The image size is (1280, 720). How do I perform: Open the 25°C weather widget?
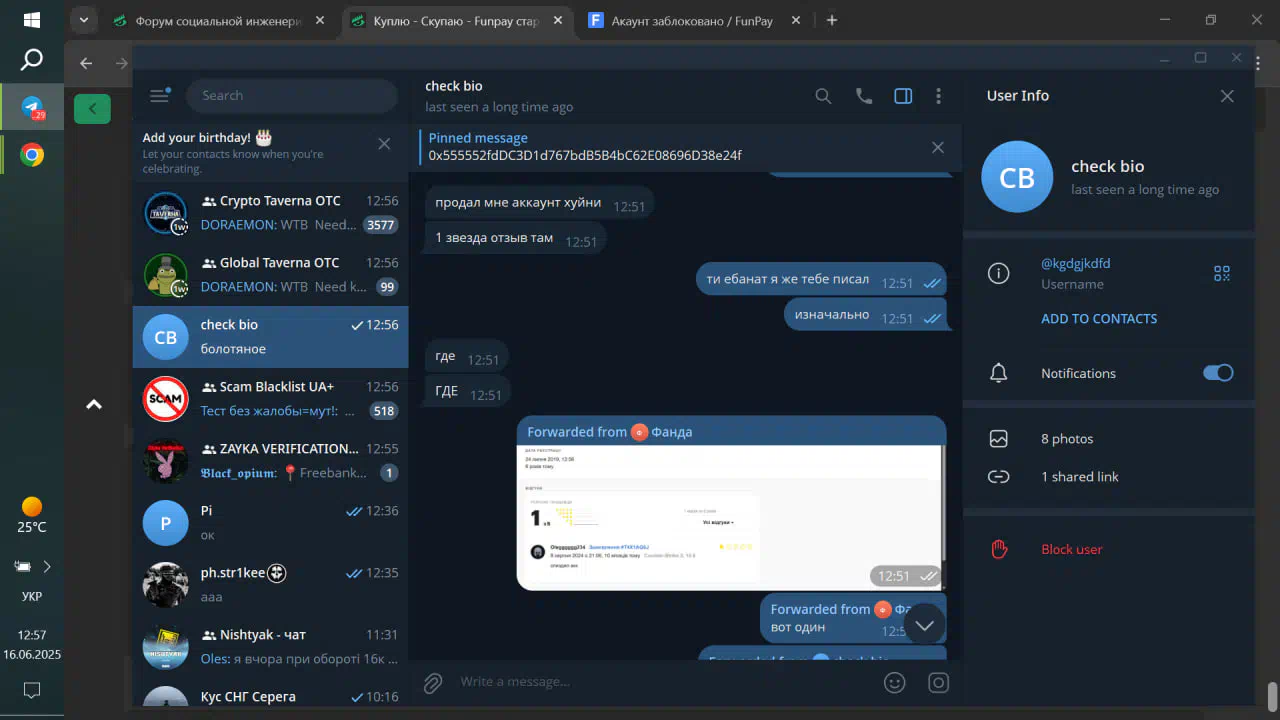point(32,516)
